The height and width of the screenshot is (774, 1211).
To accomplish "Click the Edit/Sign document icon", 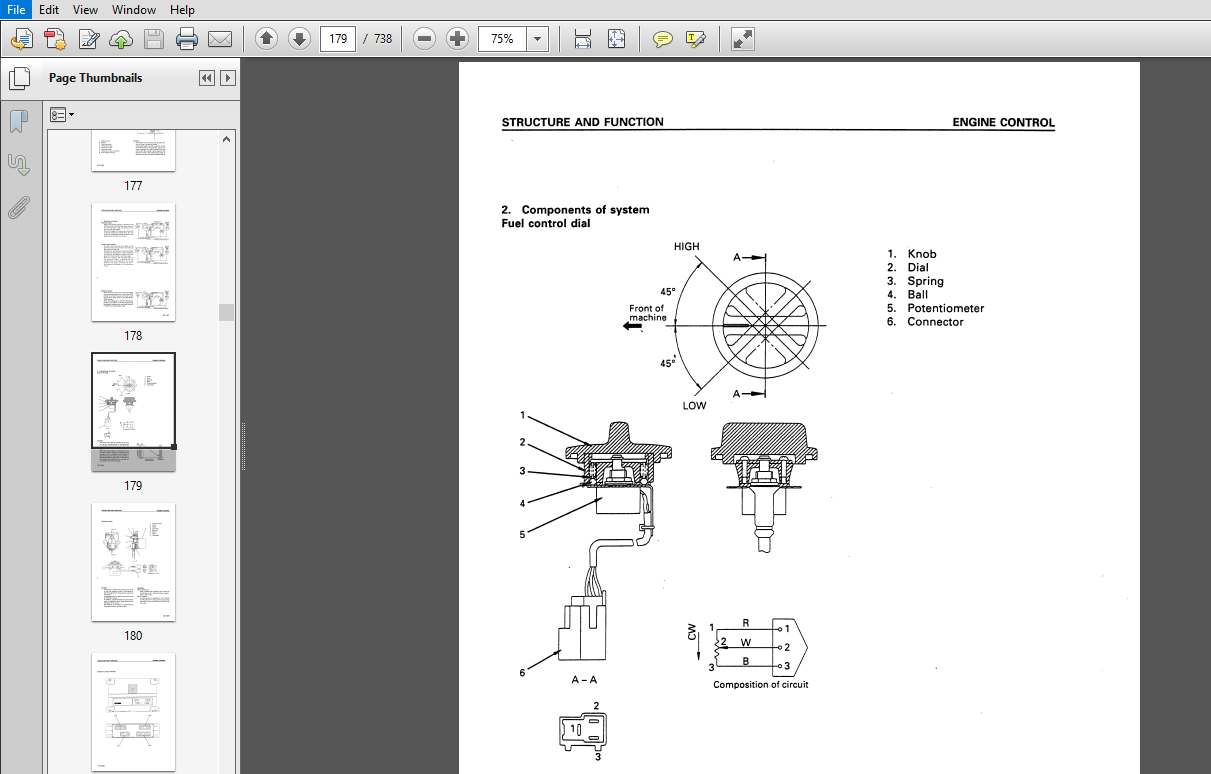I will [x=88, y=39].
